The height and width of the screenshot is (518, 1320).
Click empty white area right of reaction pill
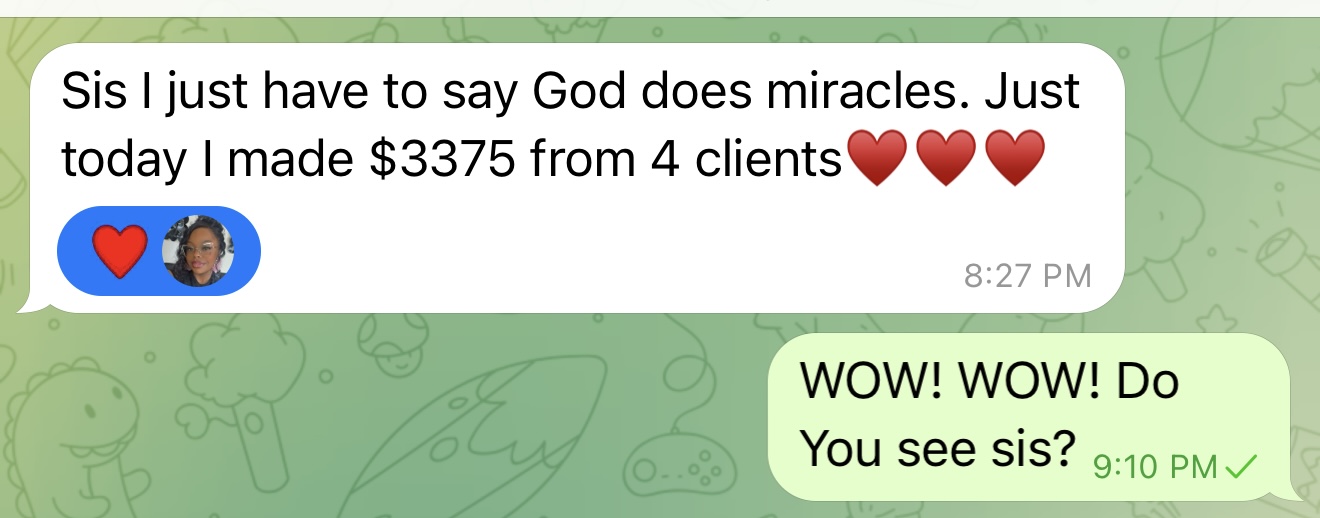coord(600,252)
